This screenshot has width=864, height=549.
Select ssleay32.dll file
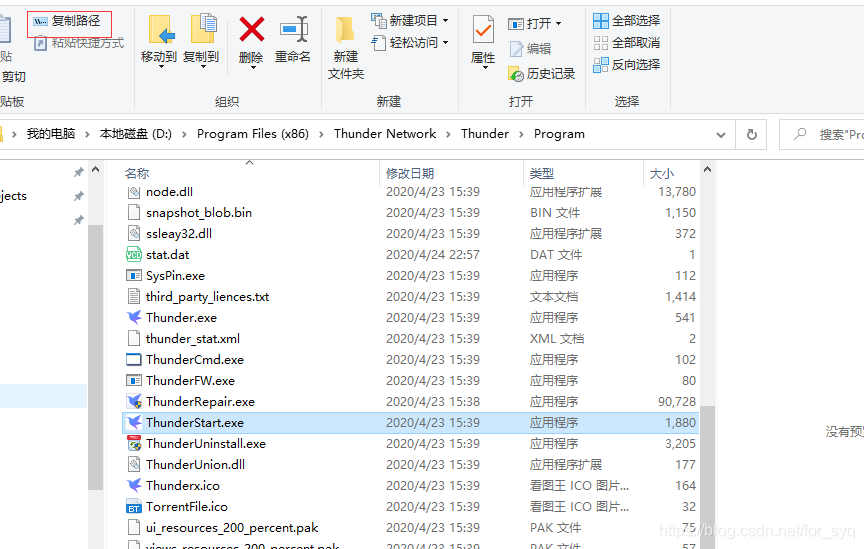click(179, 234)
